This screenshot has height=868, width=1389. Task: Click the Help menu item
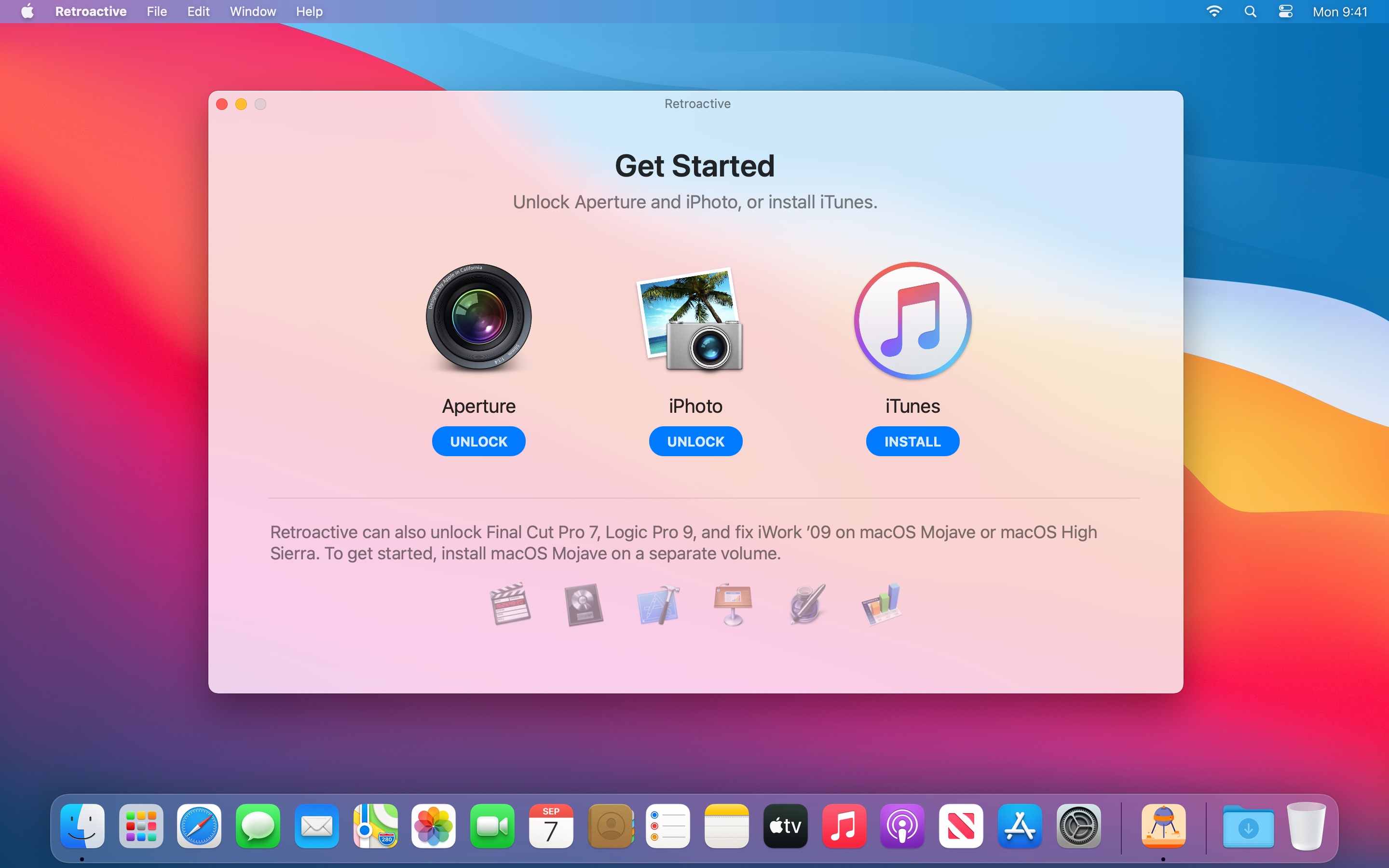[309, 11]
